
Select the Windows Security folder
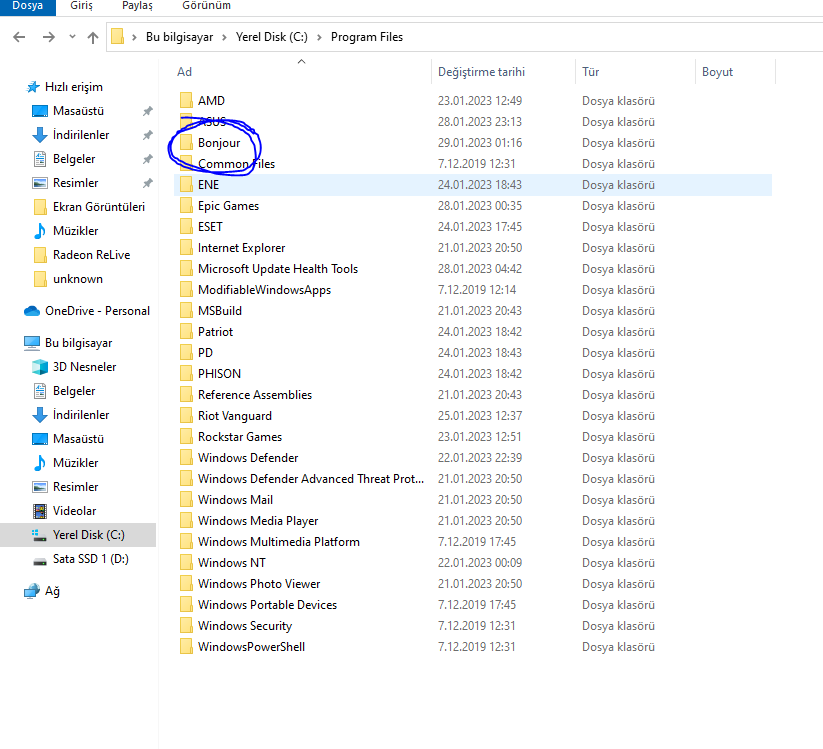click(245, 626)
